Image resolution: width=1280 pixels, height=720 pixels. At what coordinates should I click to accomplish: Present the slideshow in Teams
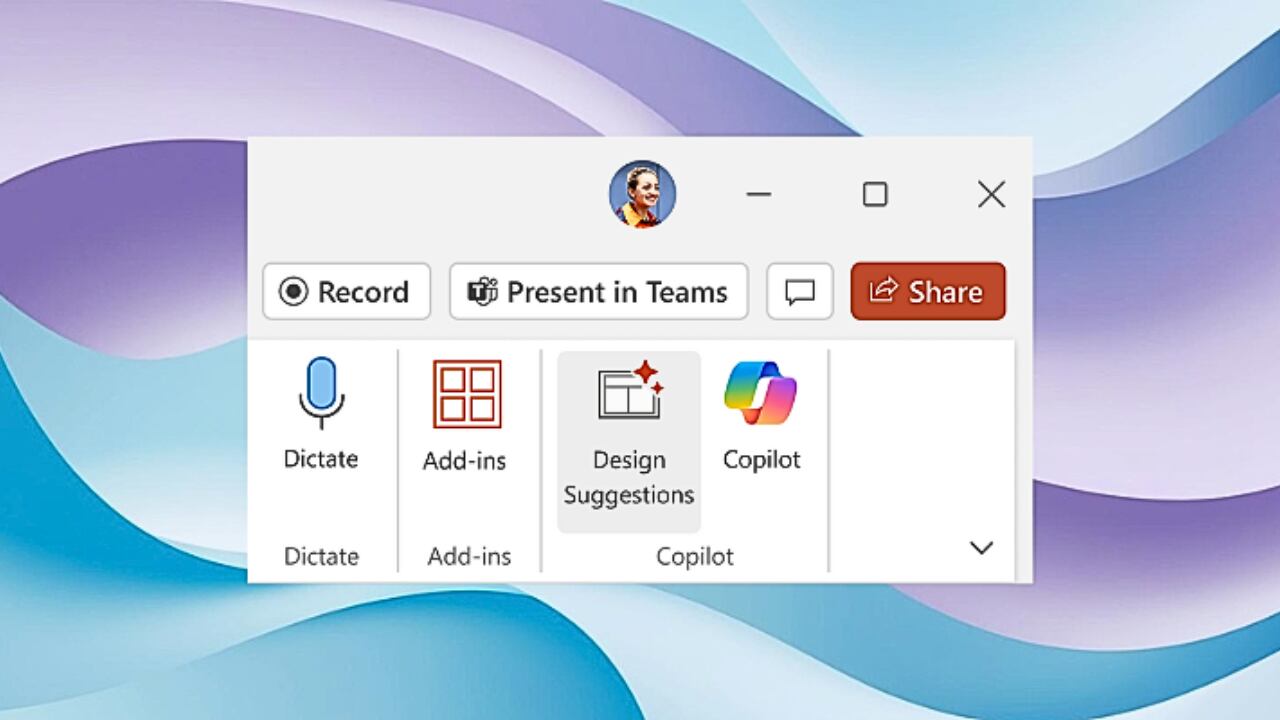(598, 291)
